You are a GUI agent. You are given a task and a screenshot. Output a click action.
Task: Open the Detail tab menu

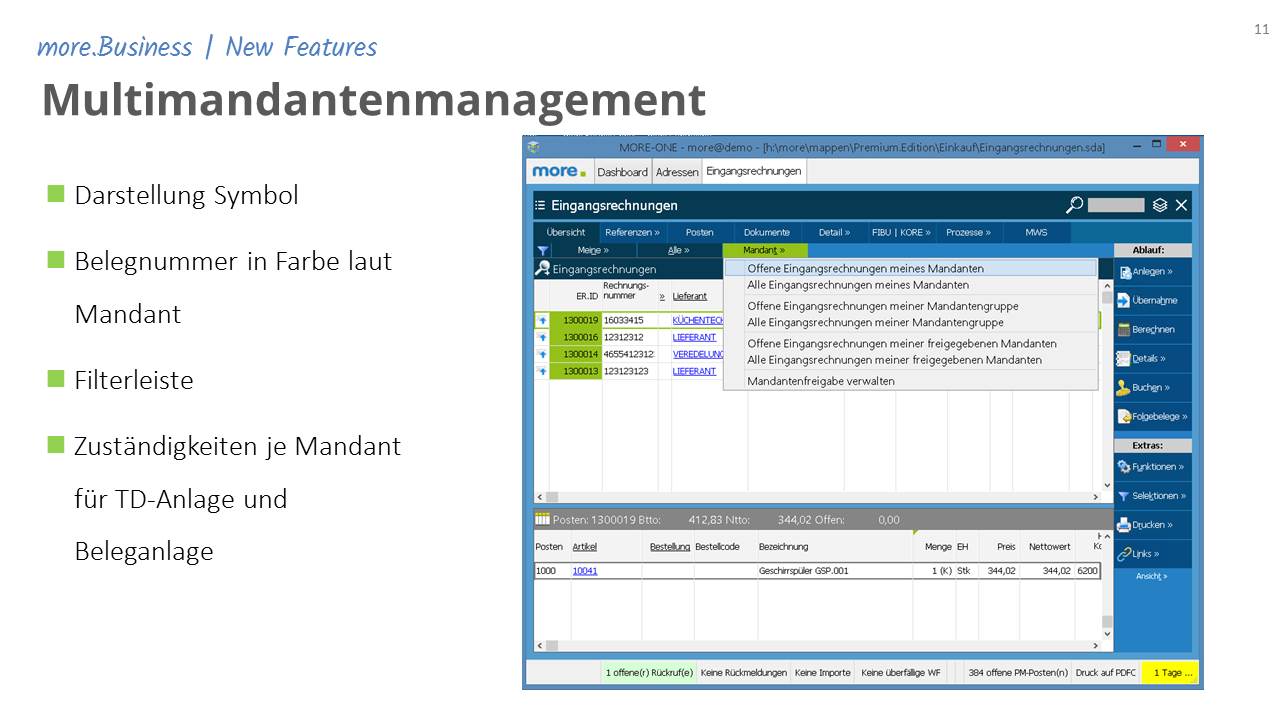pyautogui.click(x=834, y=232)
